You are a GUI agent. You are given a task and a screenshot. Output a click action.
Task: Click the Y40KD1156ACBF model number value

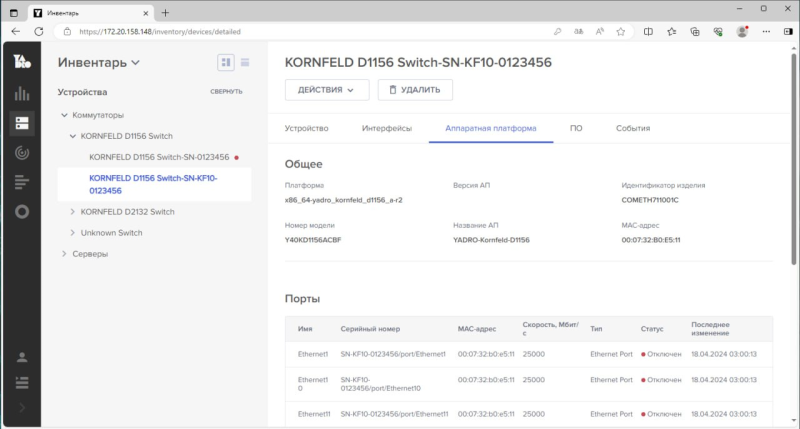click(x=313, y=240)
